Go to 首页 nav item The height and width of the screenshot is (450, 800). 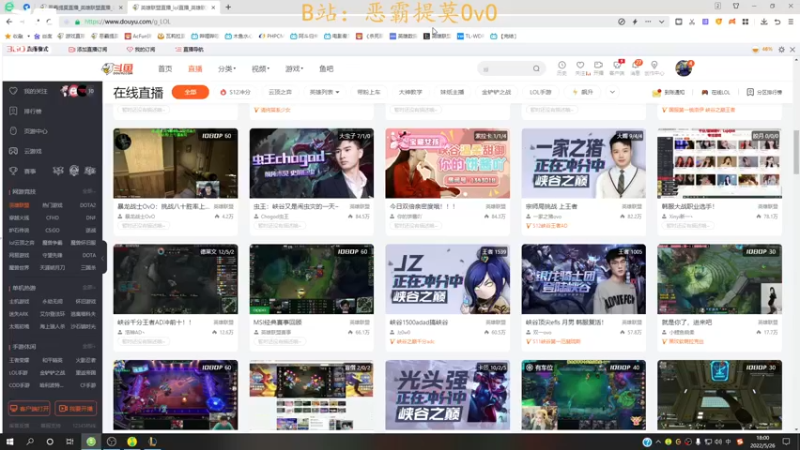pyautogui.click(x=165, y=68)
